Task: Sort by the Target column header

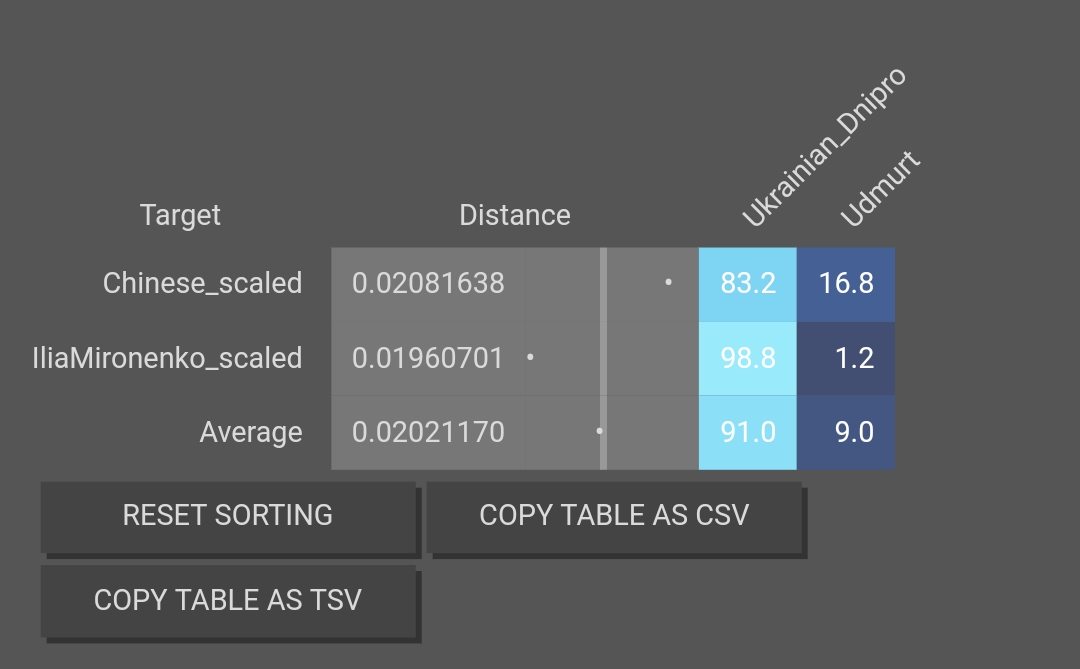Action: pos(180,215)
